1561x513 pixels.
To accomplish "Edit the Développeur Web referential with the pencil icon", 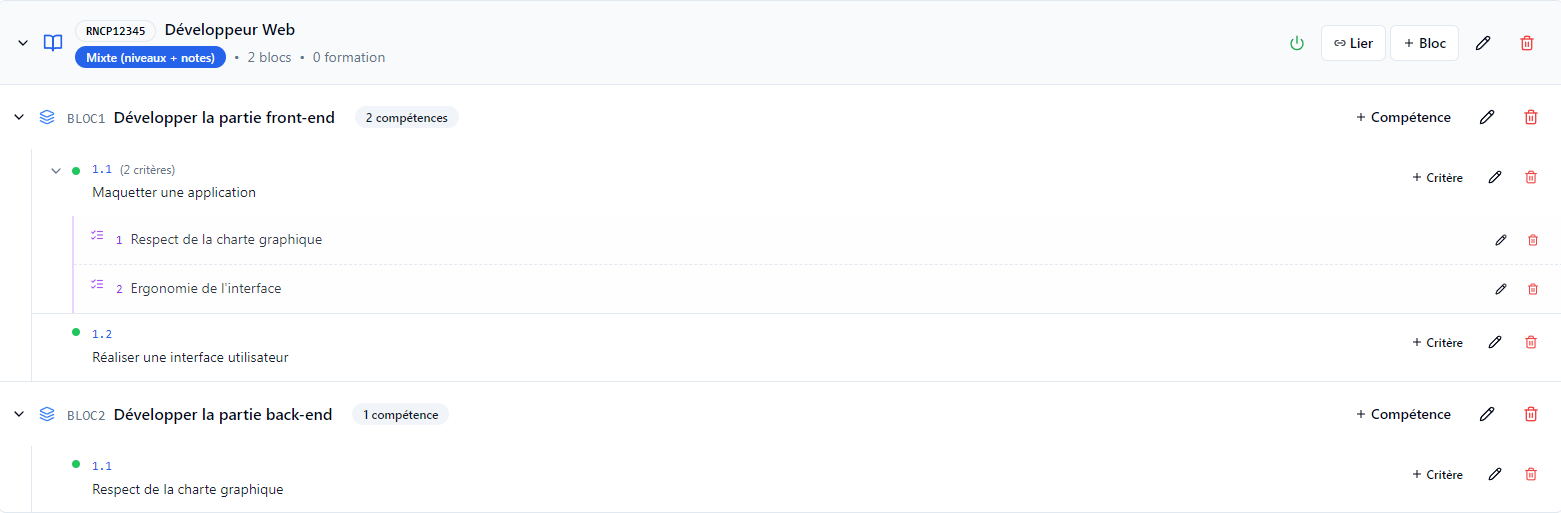I will (1483, 43).
